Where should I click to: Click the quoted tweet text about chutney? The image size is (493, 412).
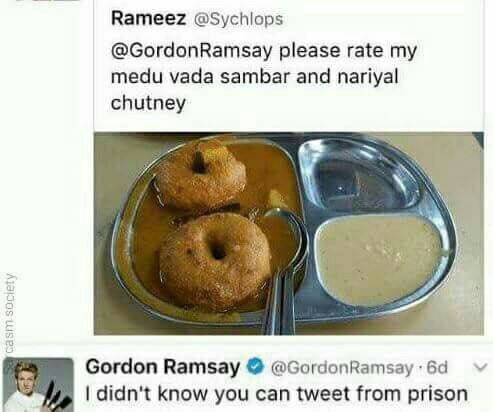(264, 77)
